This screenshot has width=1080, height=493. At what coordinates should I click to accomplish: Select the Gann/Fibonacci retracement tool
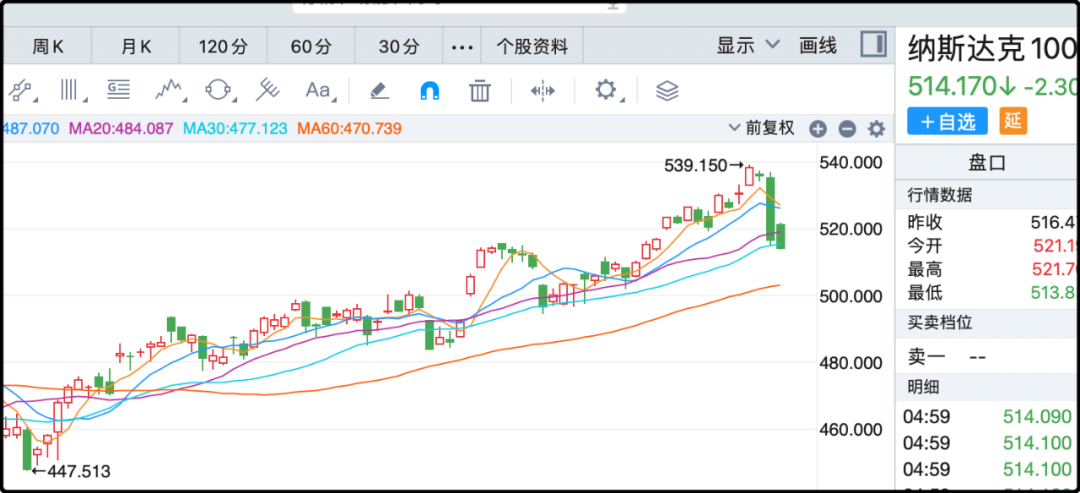(x=118, y=90)
